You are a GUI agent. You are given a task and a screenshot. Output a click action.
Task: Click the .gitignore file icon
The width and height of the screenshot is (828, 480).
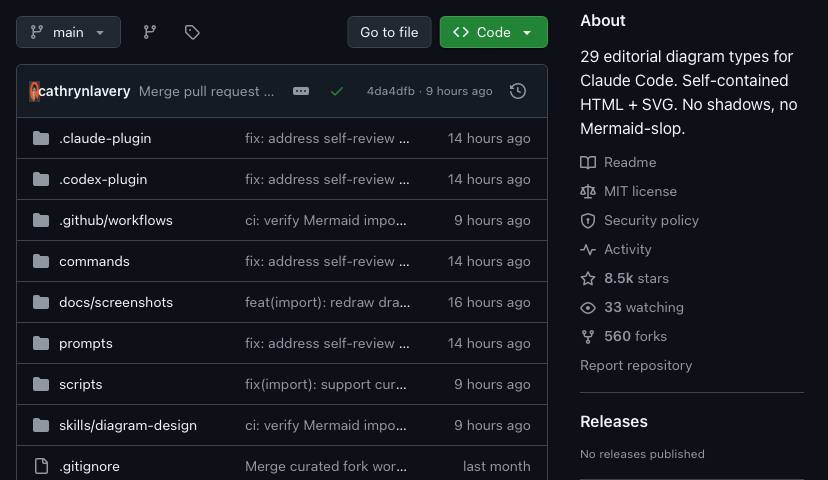[41, 466]
